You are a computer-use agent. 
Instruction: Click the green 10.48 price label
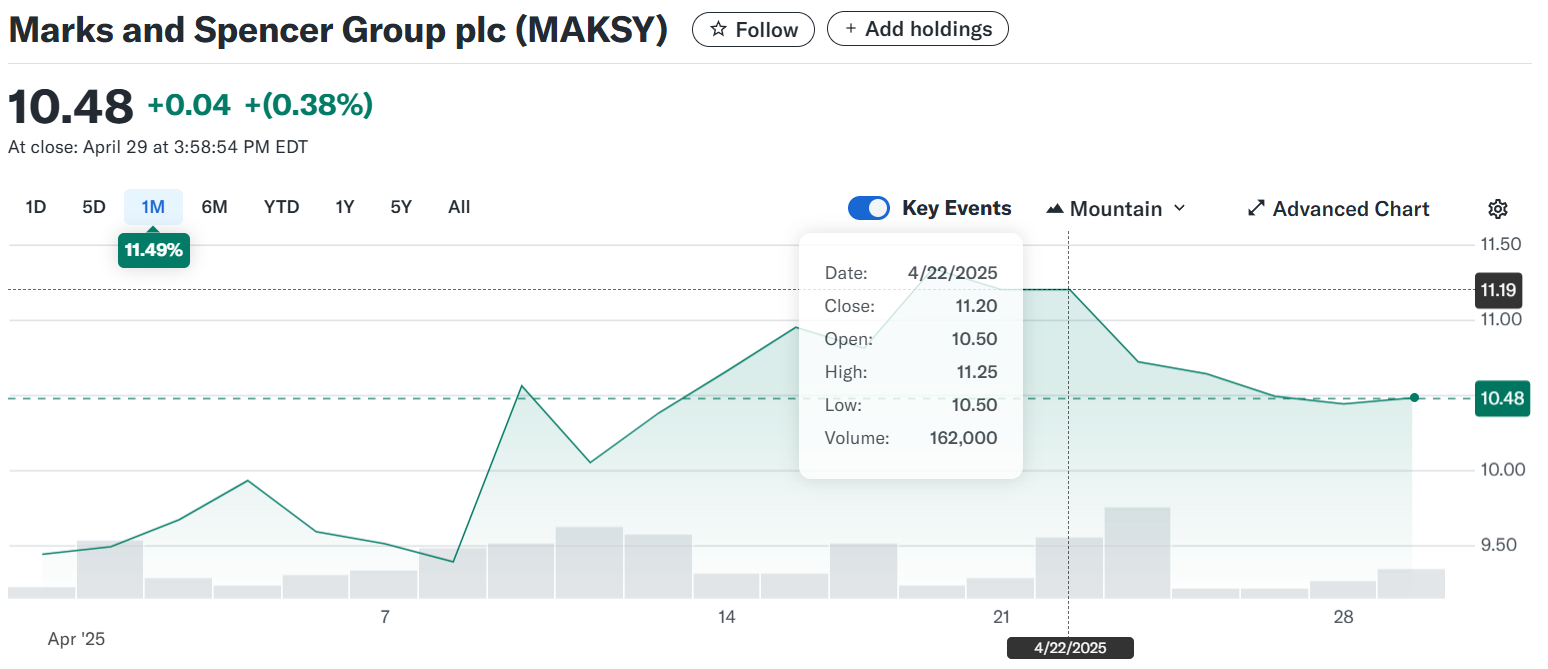[1502, 398]
